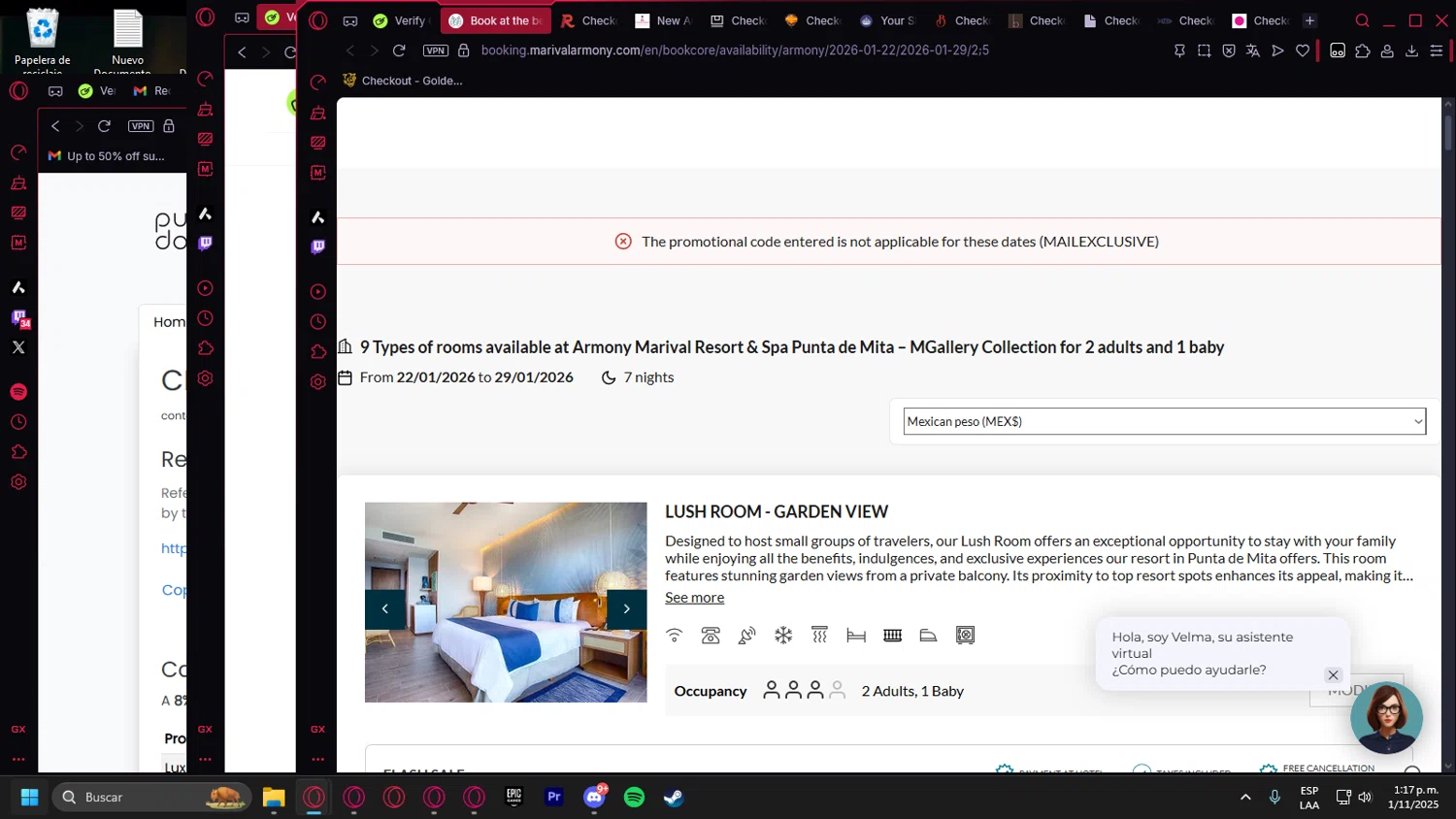The height and width of the screenshot is (819, 1456).
Task: Click the 'LUSH ROOM - GARDEN VIEW' heading
Action: pos(777,511)
